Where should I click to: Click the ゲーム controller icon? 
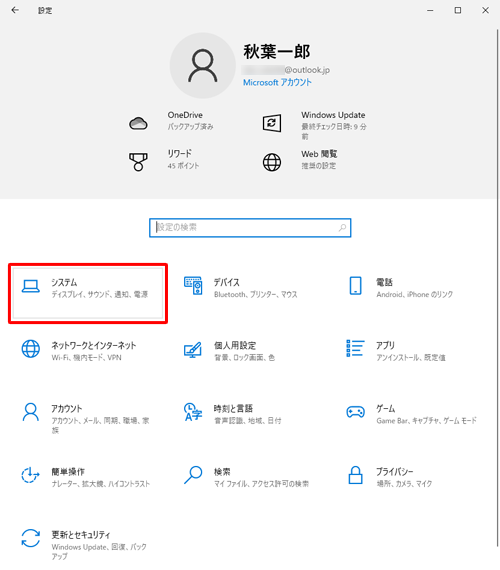click(x=355, y=412)
